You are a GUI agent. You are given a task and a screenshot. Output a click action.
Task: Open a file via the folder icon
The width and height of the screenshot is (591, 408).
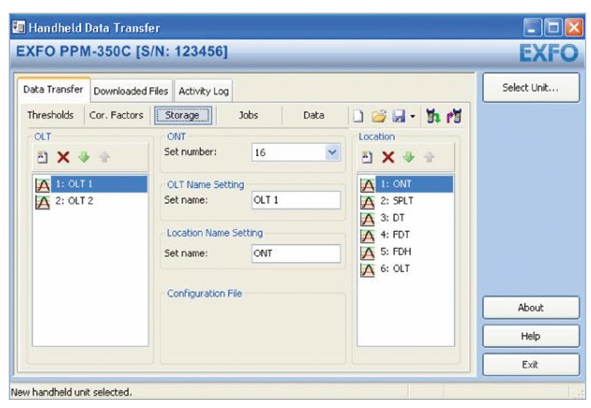(379, 116)
